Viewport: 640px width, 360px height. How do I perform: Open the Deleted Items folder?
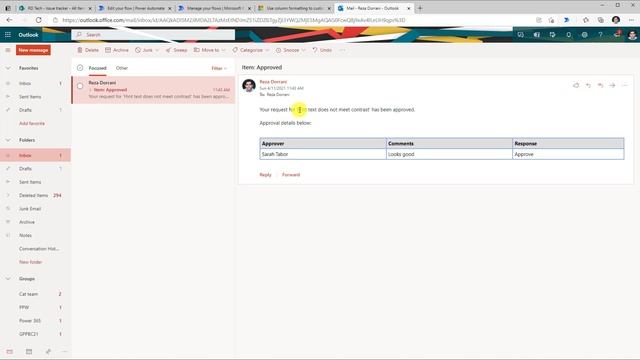(x=35, y=196)
